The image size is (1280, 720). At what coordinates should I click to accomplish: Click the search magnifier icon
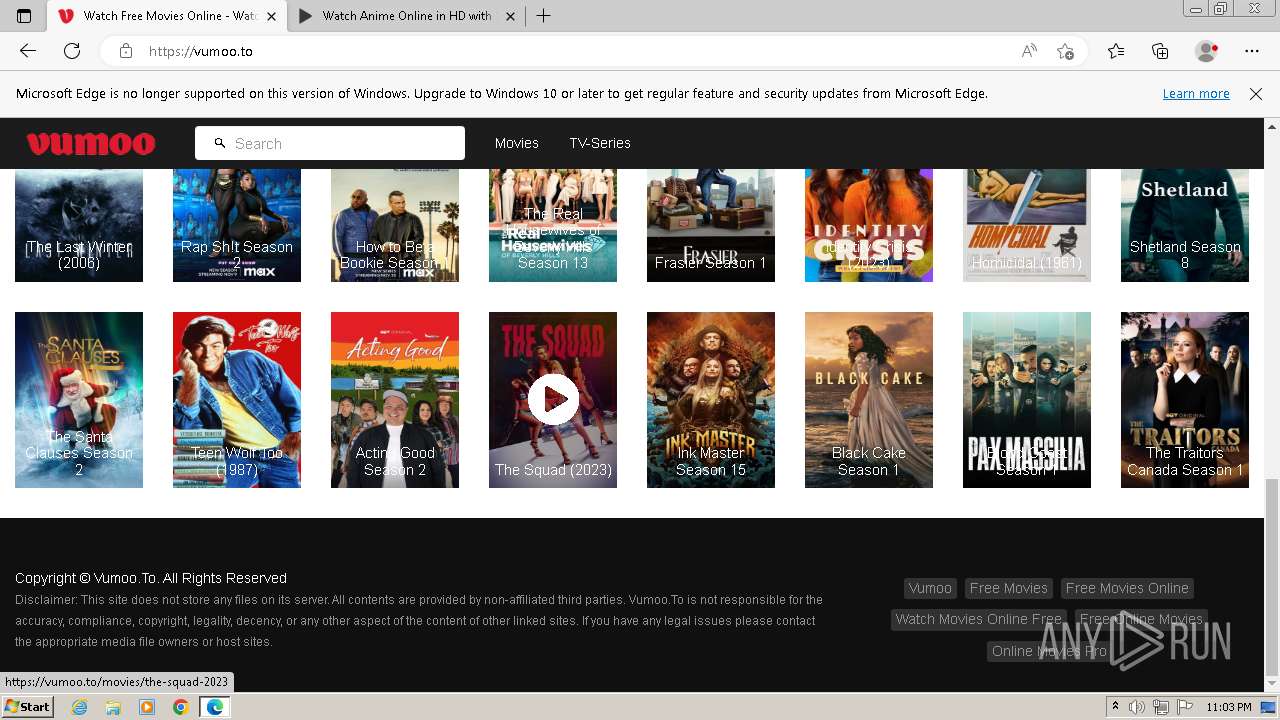(x=220, y=143)
